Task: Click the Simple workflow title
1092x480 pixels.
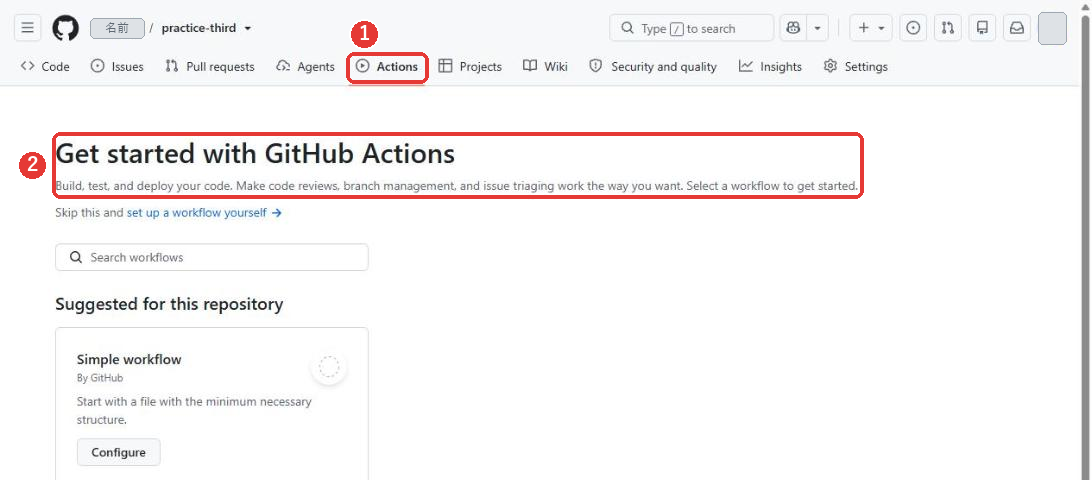Action: (x=129, y=359)
